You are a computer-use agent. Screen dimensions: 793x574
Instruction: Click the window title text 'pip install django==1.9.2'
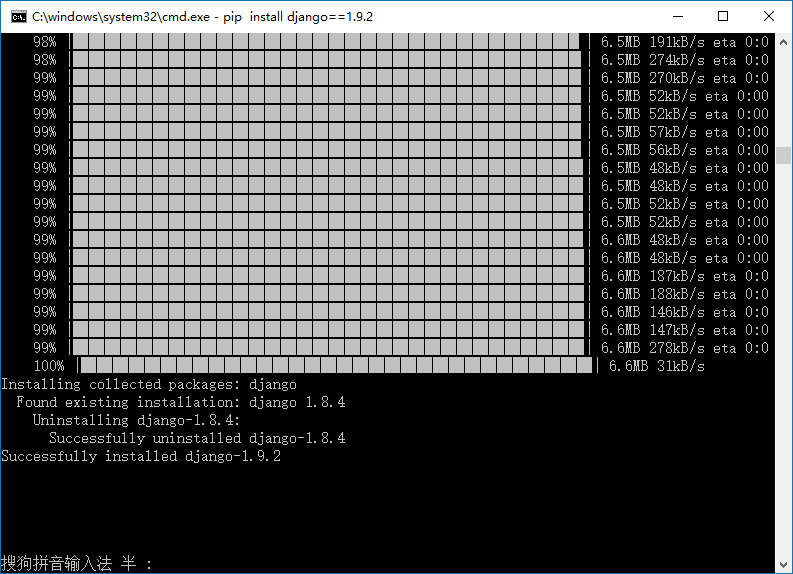(298, 17)
